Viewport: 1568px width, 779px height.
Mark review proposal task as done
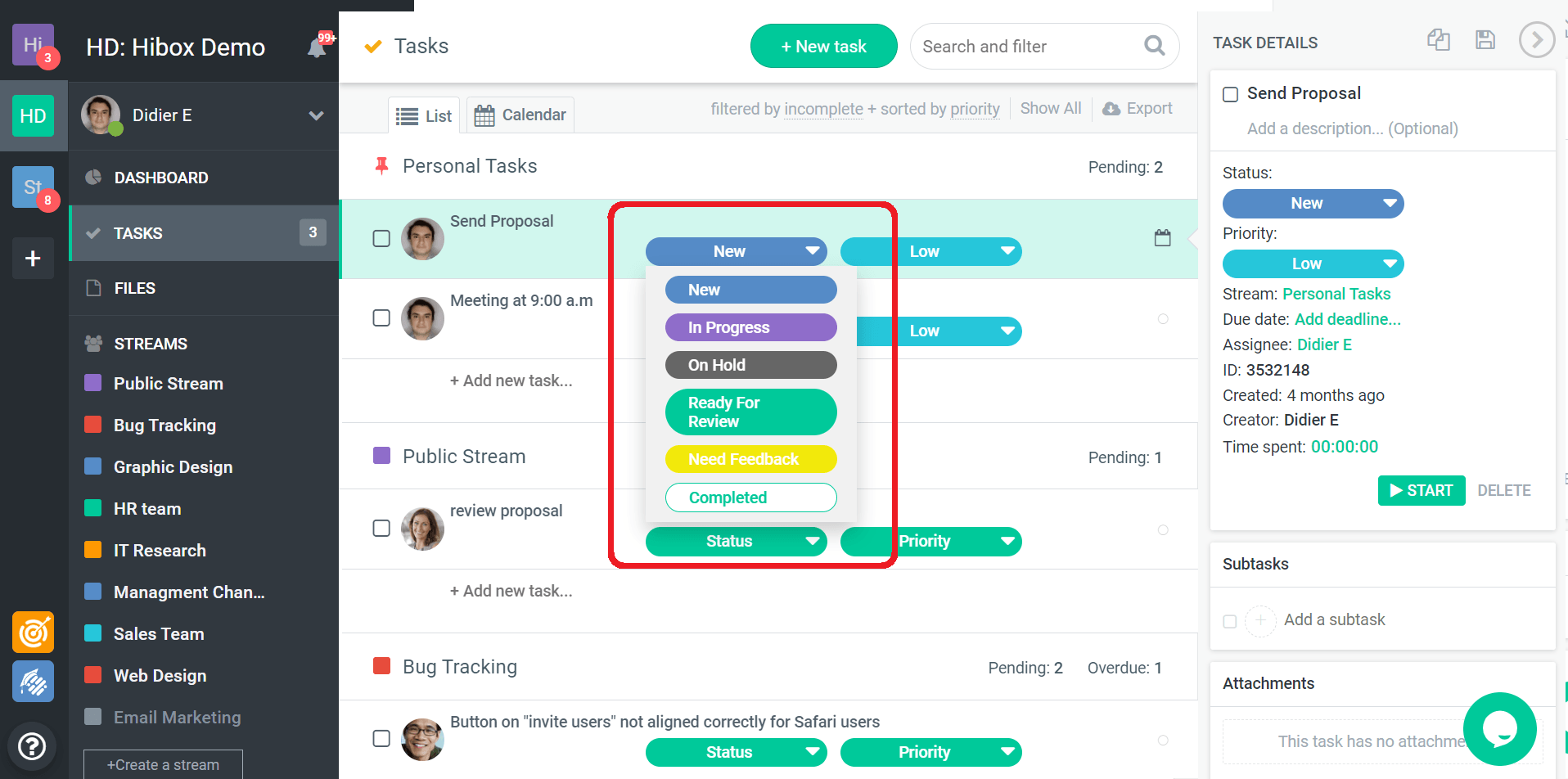click(381, 528)
